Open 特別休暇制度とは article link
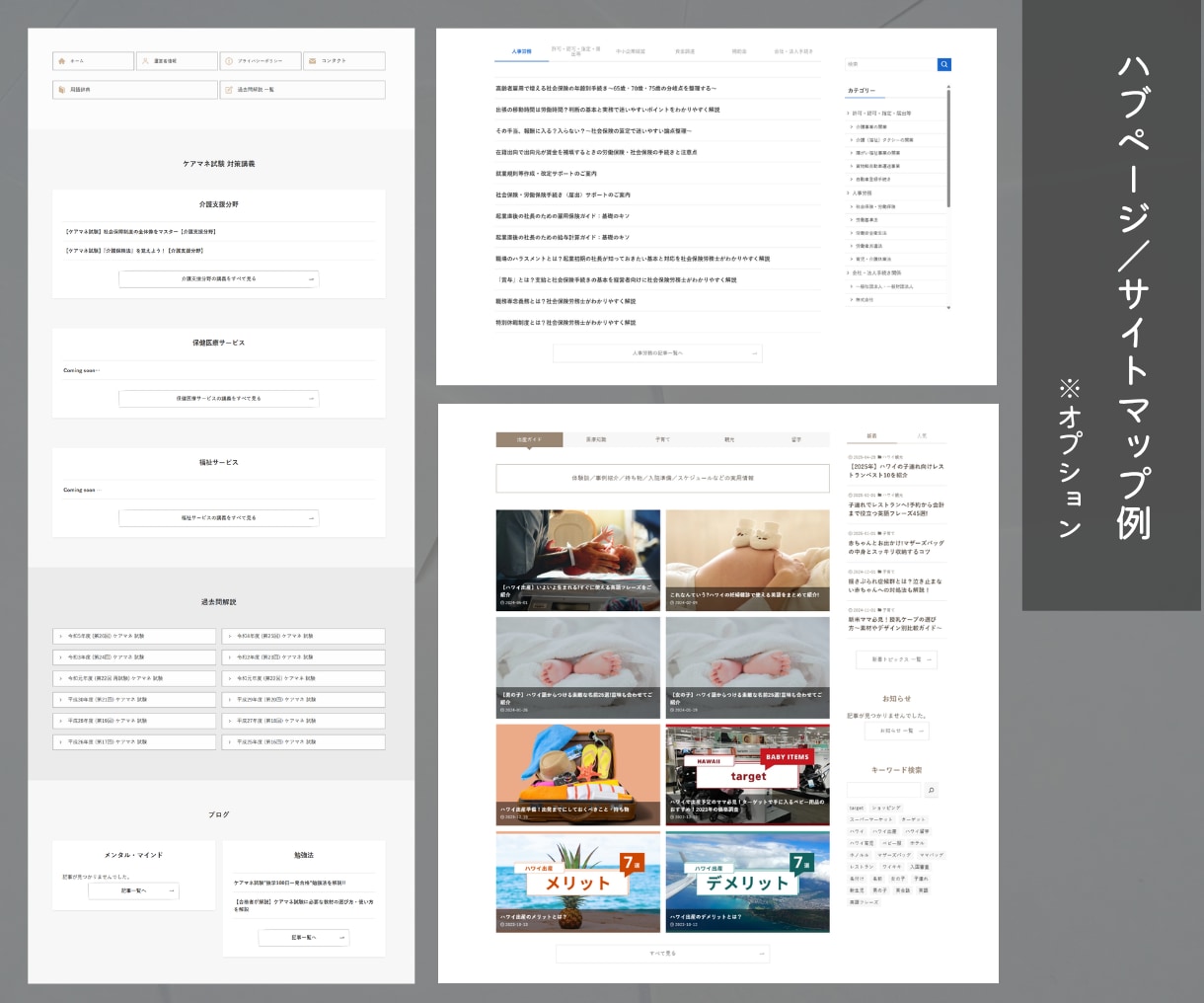Image resolution: width=1204 pixels, height=1003 pixels. (565, 323)
